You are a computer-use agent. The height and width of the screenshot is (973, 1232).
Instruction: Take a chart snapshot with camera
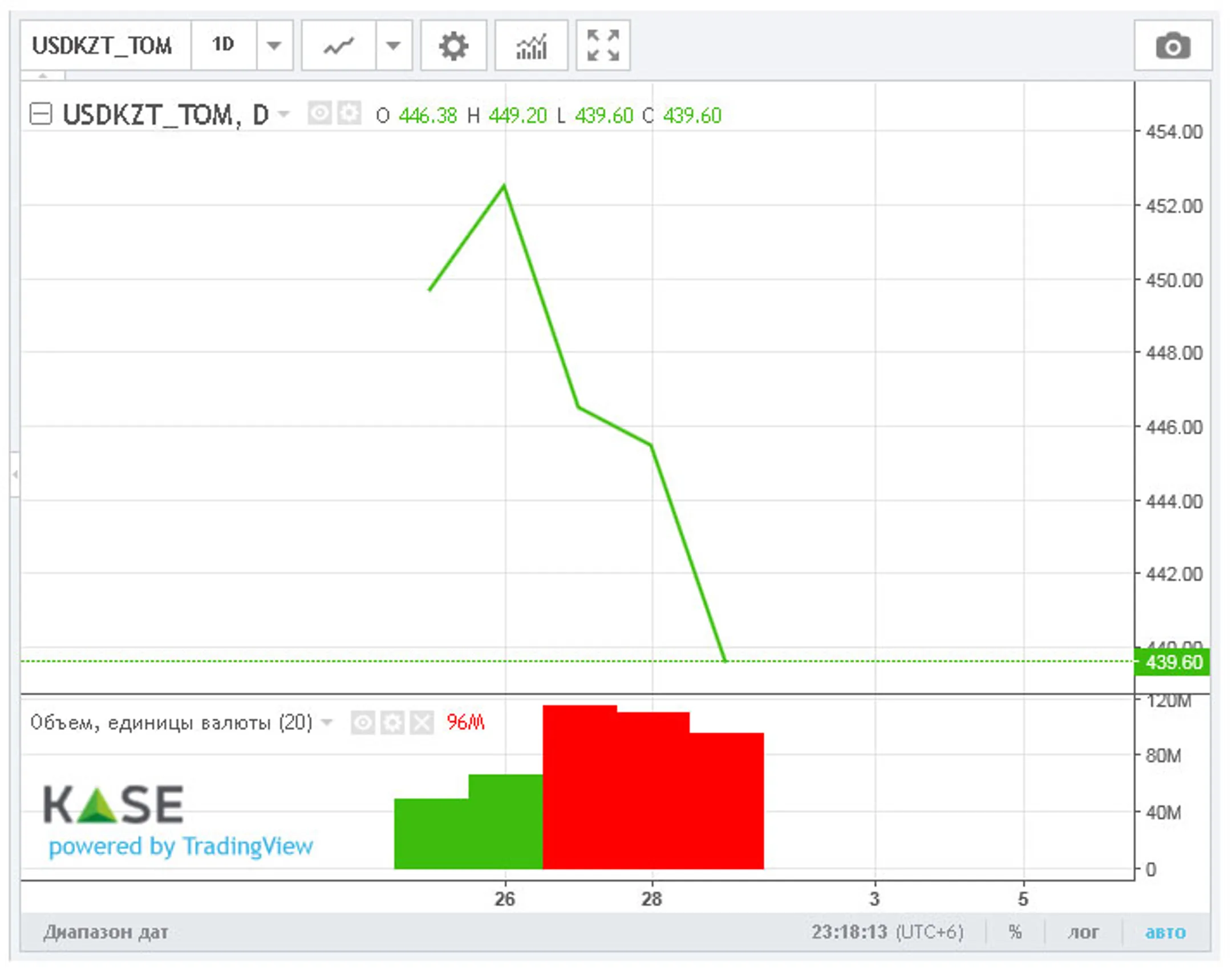[1172, 46]
